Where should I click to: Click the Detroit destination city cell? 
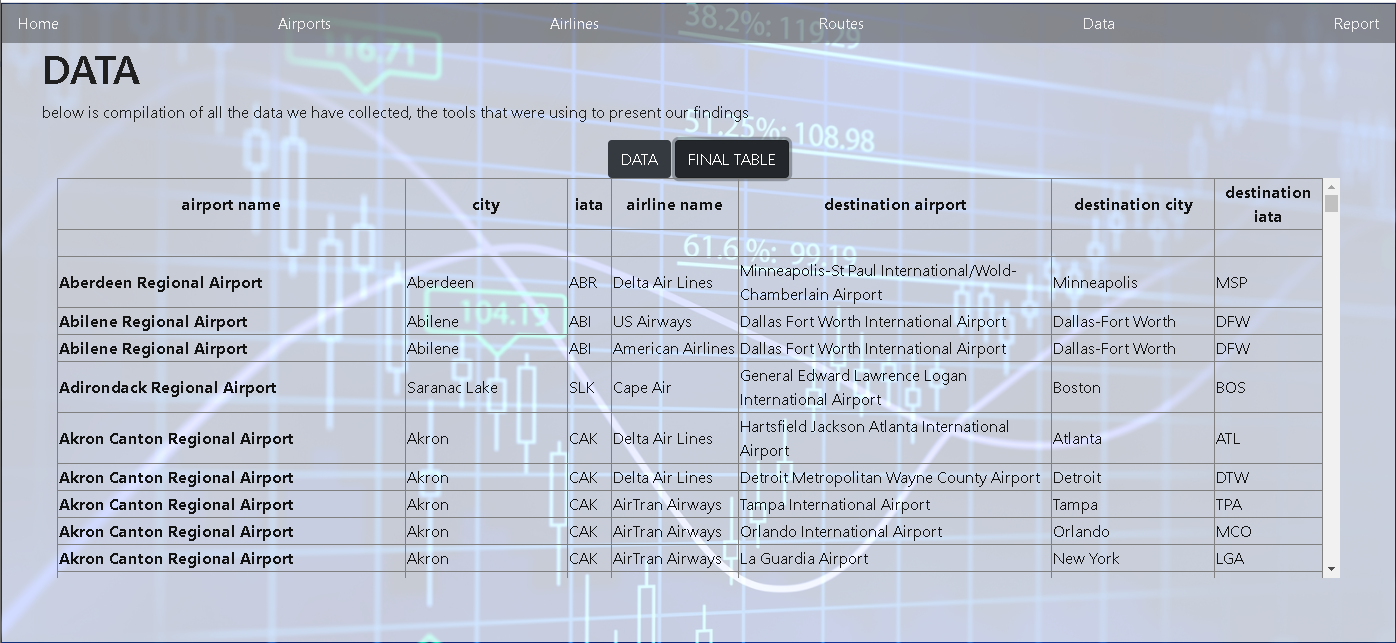pos(1133,477)
